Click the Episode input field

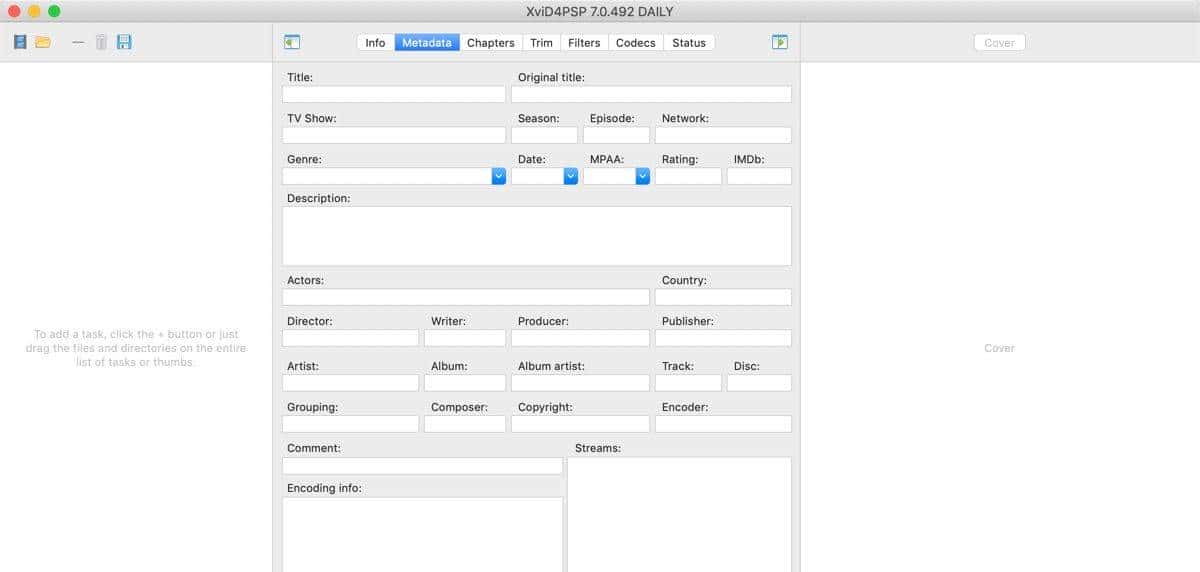pyautogui.click(x=616, y=135)
